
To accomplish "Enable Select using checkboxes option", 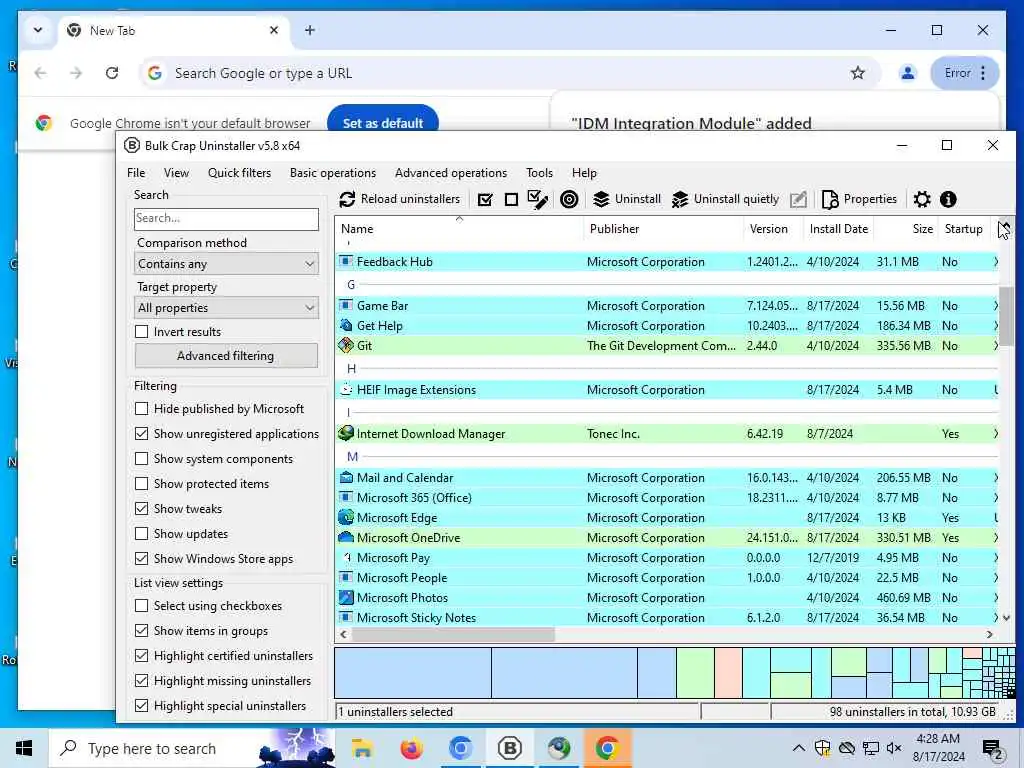I will click(x=141, y=606).
